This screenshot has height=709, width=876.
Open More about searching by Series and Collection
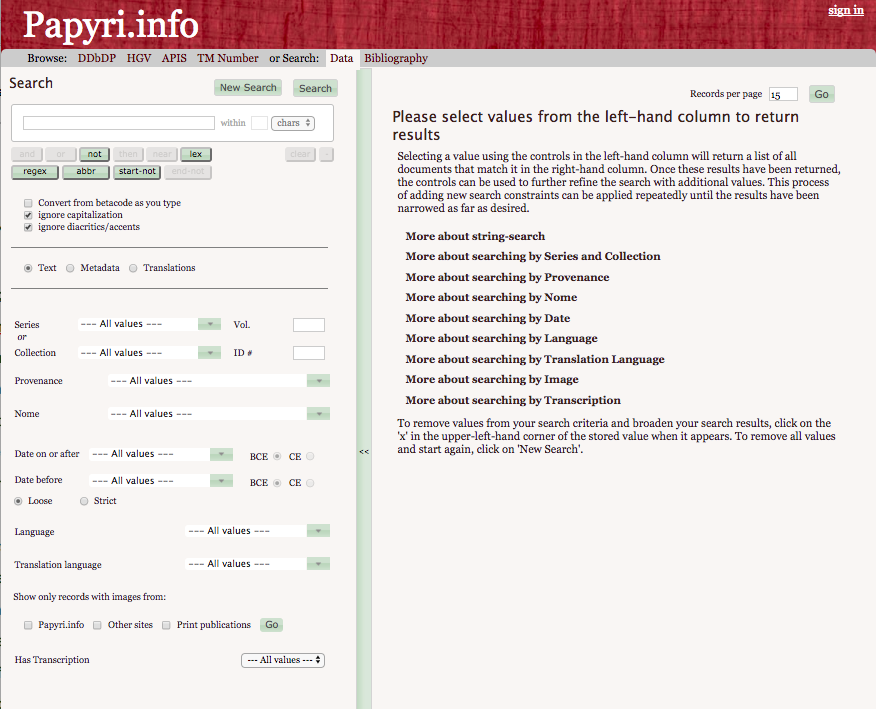[x=533, y=256]
